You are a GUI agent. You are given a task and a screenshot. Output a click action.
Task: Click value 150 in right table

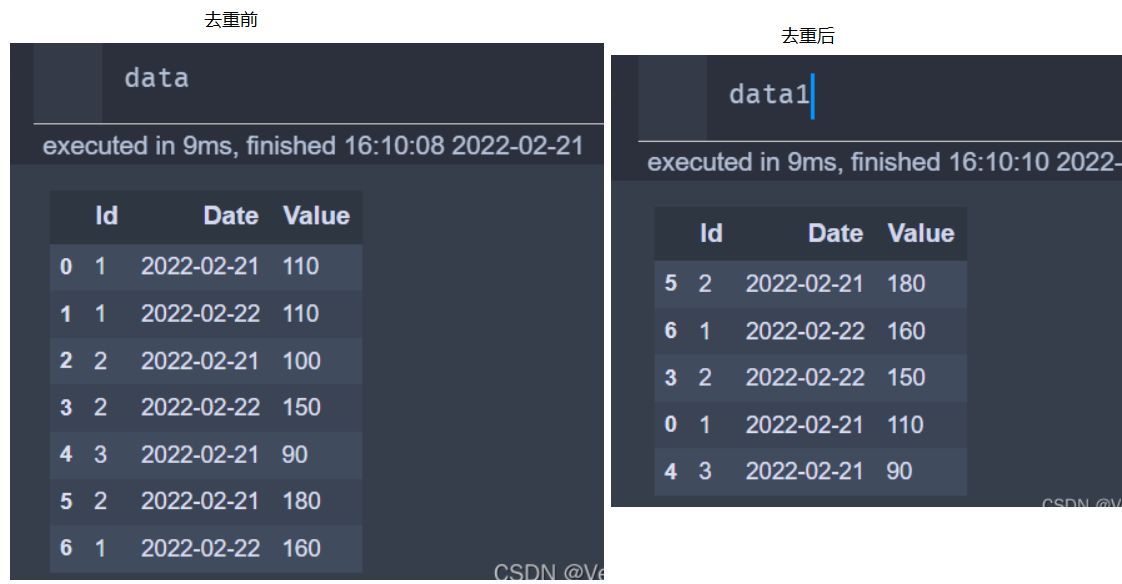906,377
